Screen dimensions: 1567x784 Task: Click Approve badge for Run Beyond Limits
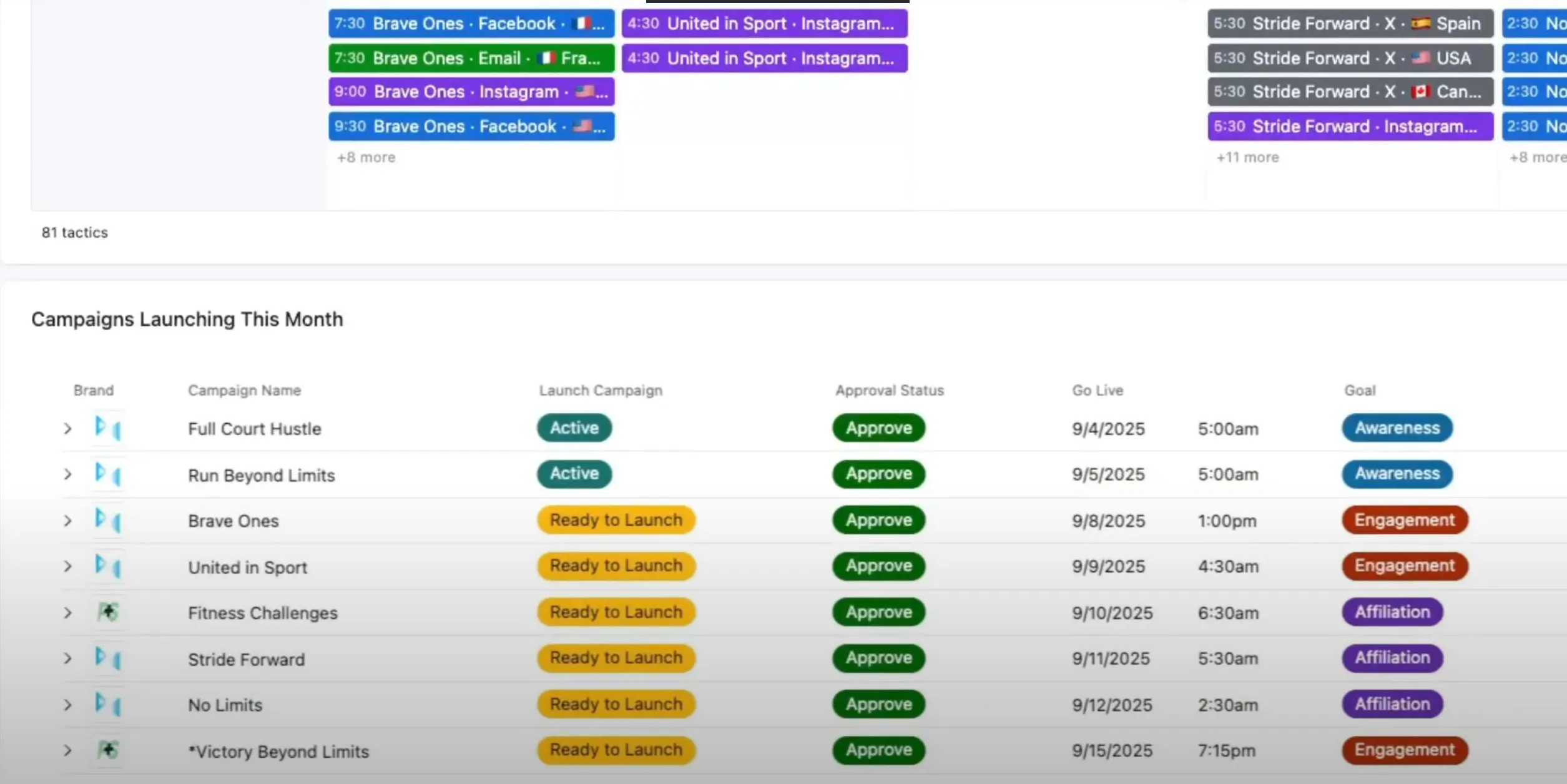tap(878, 474)
